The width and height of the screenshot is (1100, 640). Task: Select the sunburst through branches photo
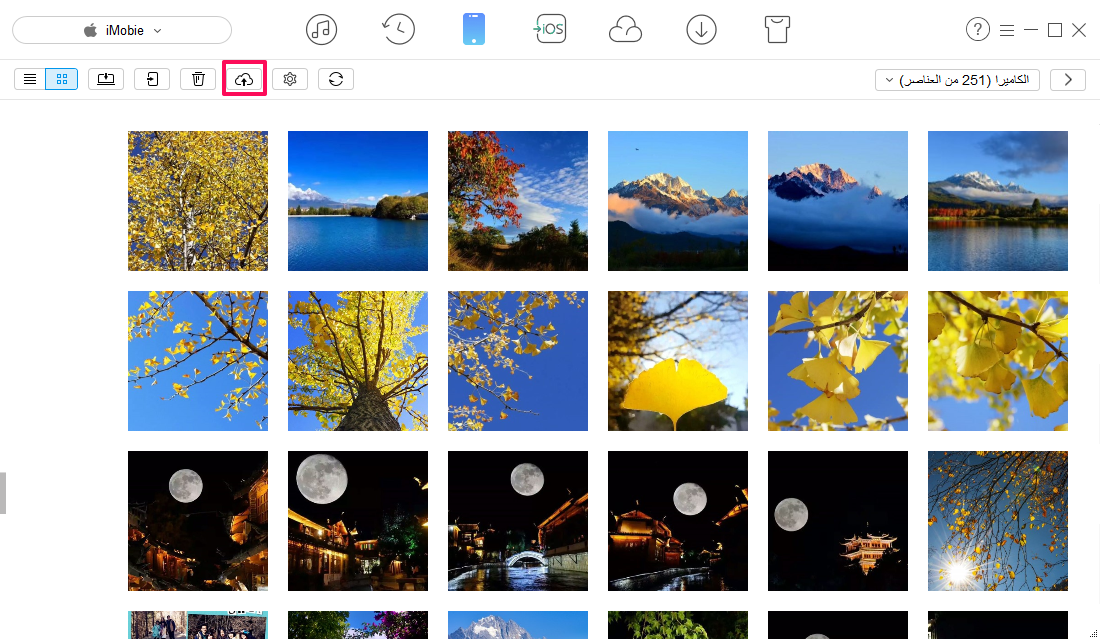(998, 521)
